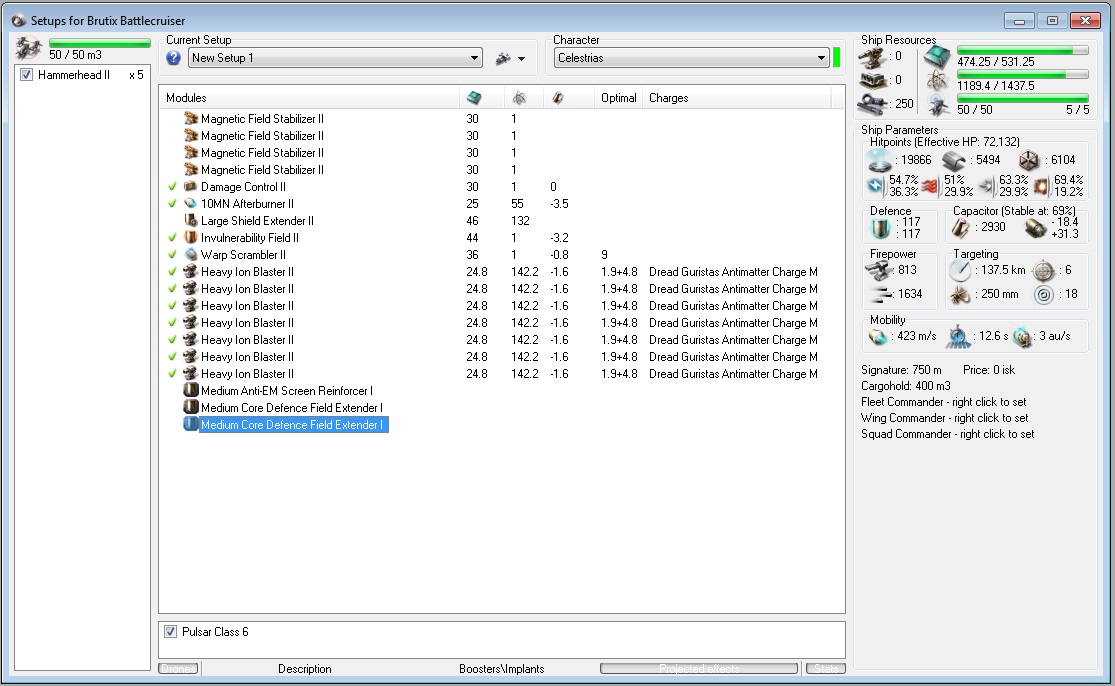Image resolution: width=1115 pixels, height=686 pixels.
Task: Select Large Shield Extender II module row
Action: pos(501,221)
